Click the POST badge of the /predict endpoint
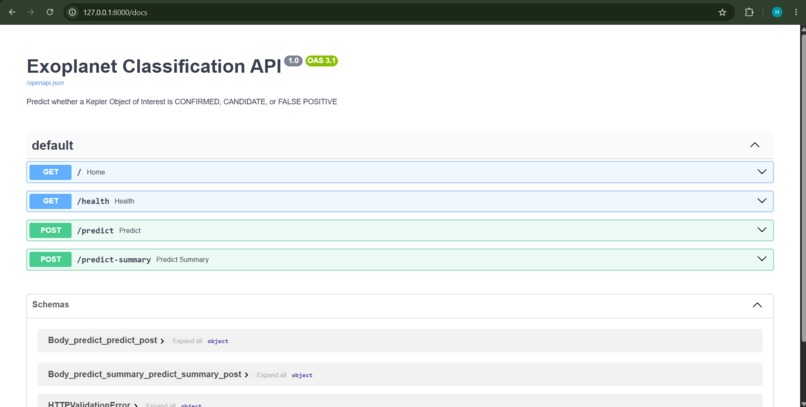The image size is (806, 407). click(50, 230)
